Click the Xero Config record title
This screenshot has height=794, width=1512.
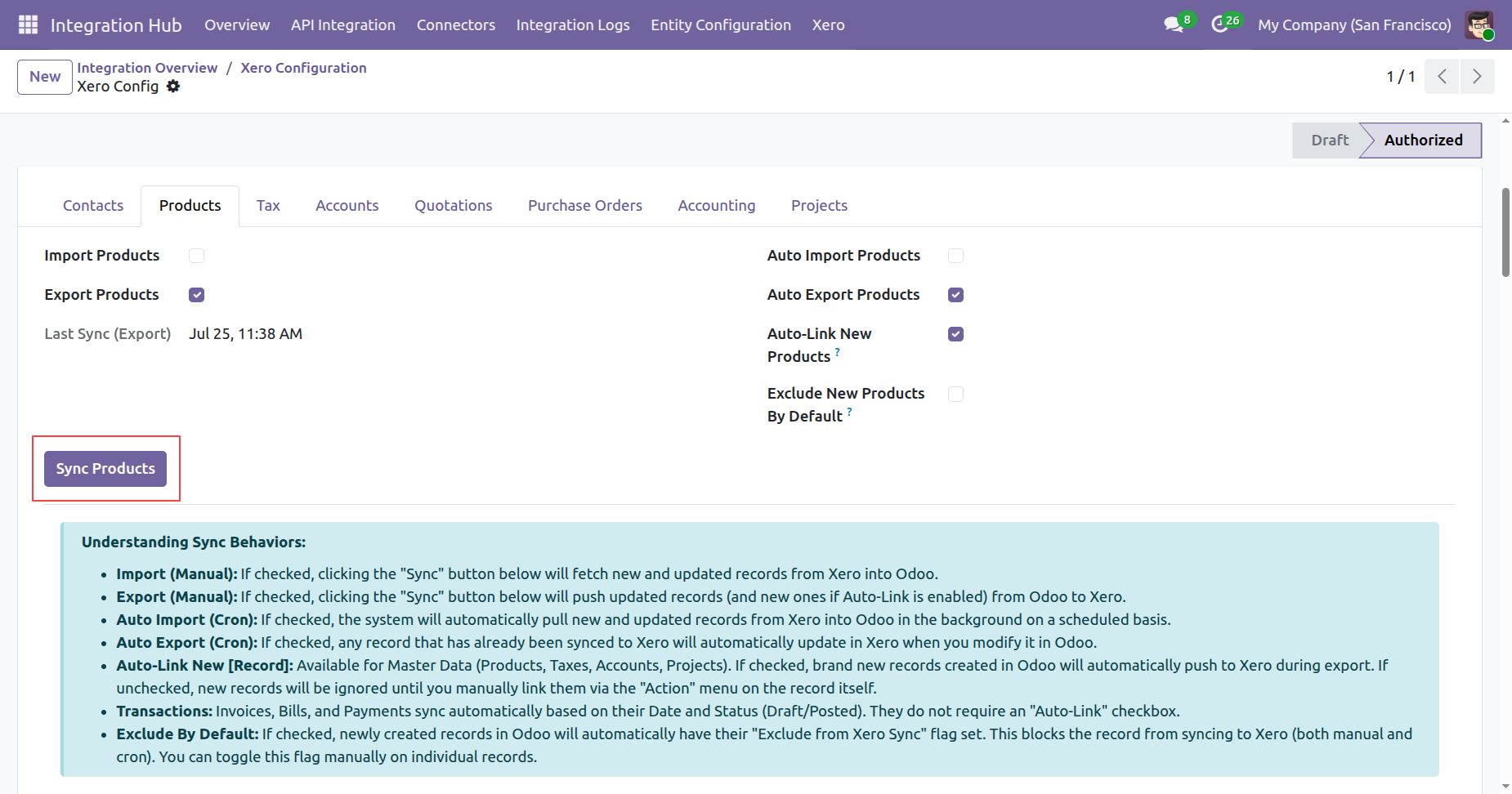pyautogui.click(x=118, y=87)
